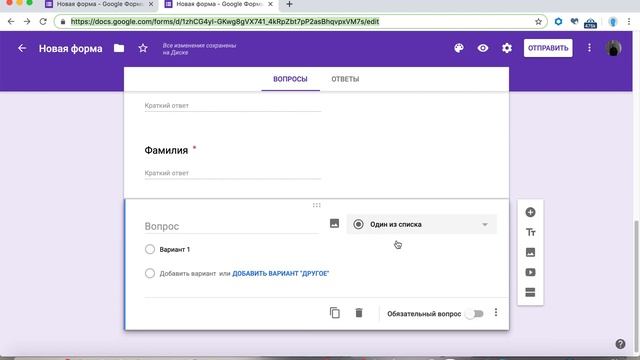This screenshot has height=360, width=640.
Task: Click ДОБАВИТЬ ВАРИАНТ "ДРУГОЕ" link
Action: [280, 273]
